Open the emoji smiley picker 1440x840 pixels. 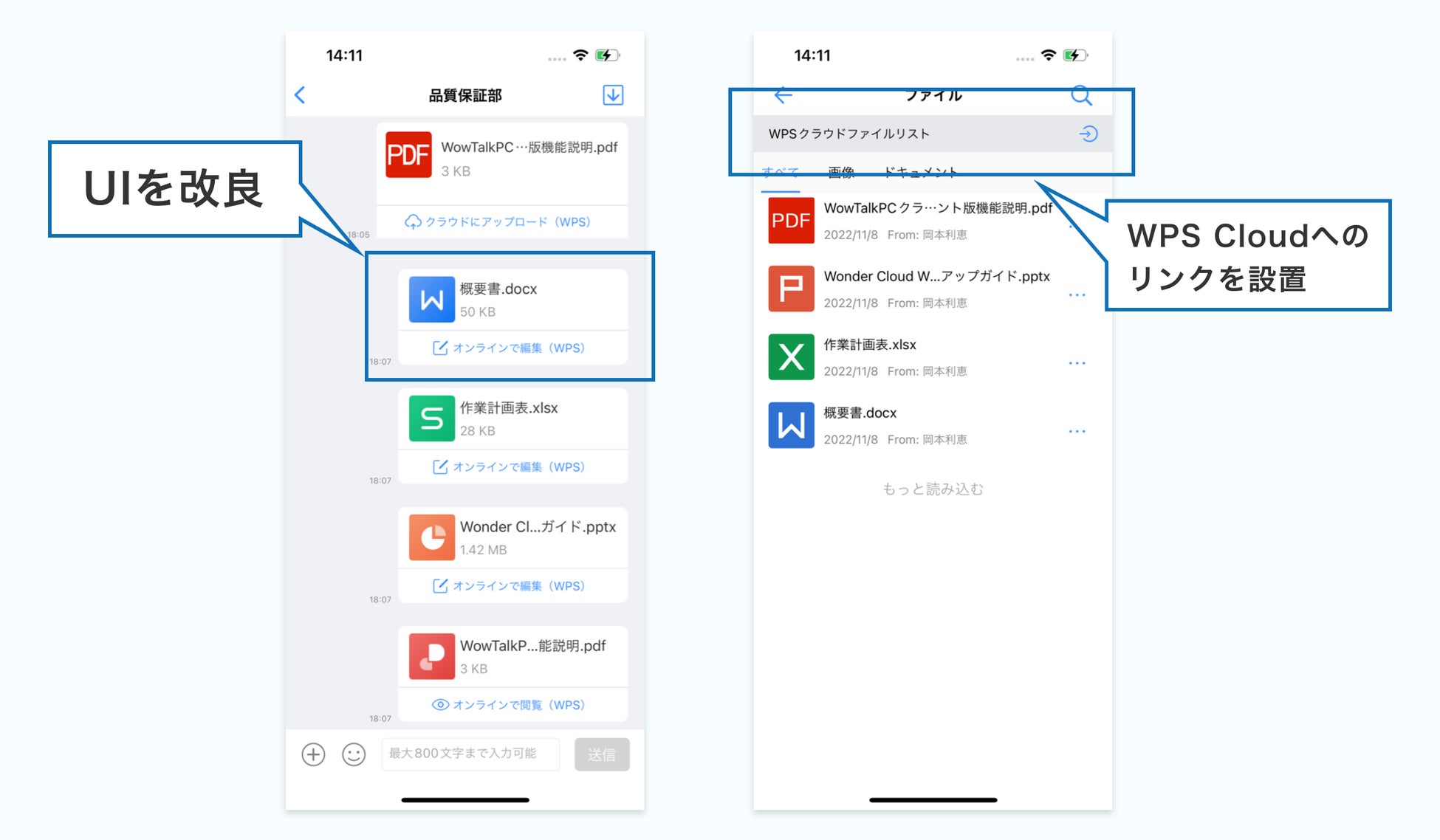coord(354,754)
